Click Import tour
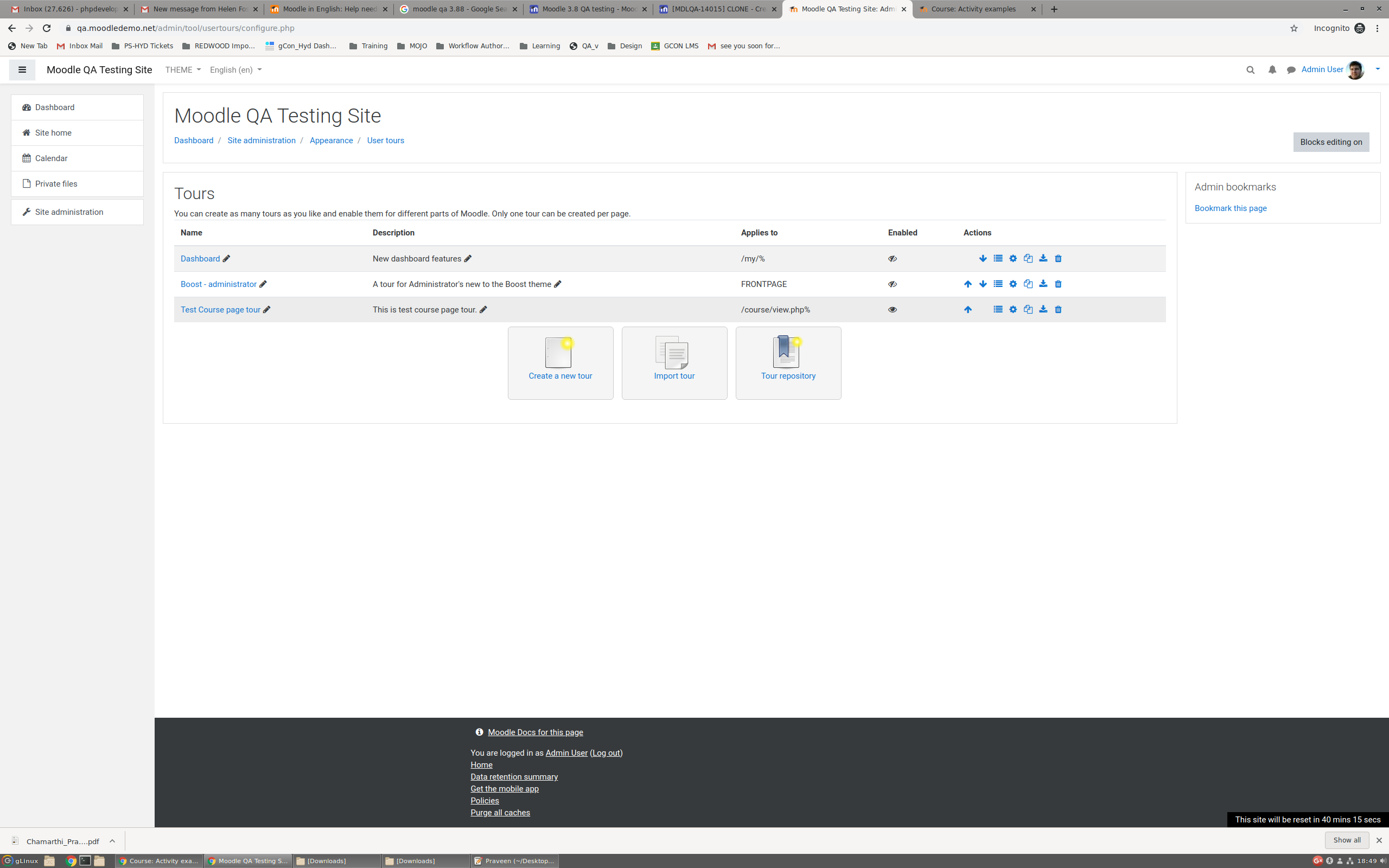Viewport: 1389px width, 868px height. click(x=674, y=363)
